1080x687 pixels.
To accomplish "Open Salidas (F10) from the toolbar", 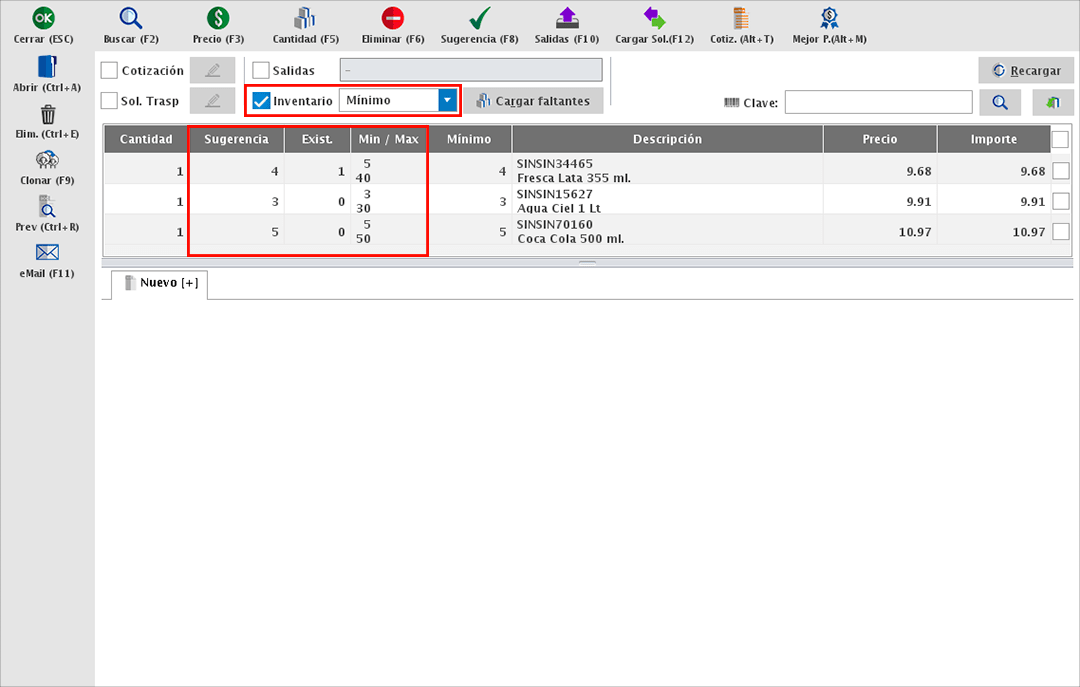I will [x=566, y=18].
